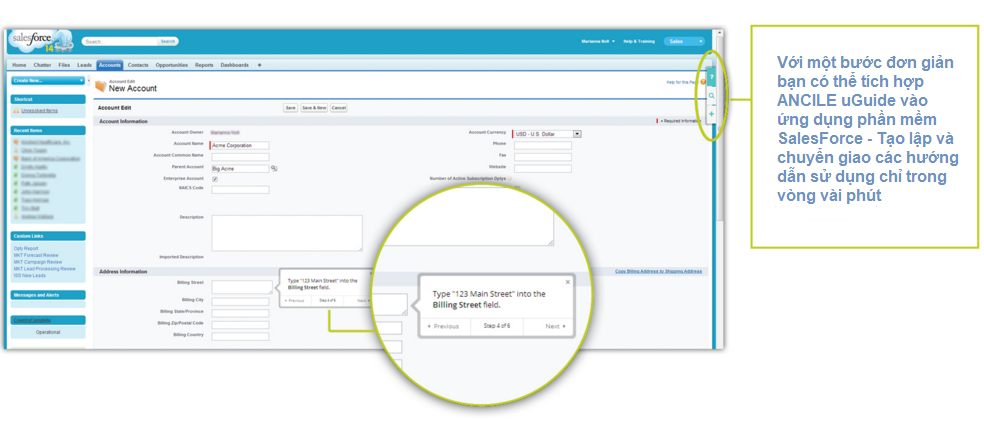984x421 pixels.
Task: Toggle the Enterprise Account checkbox
Action: (x=215, y=179)
